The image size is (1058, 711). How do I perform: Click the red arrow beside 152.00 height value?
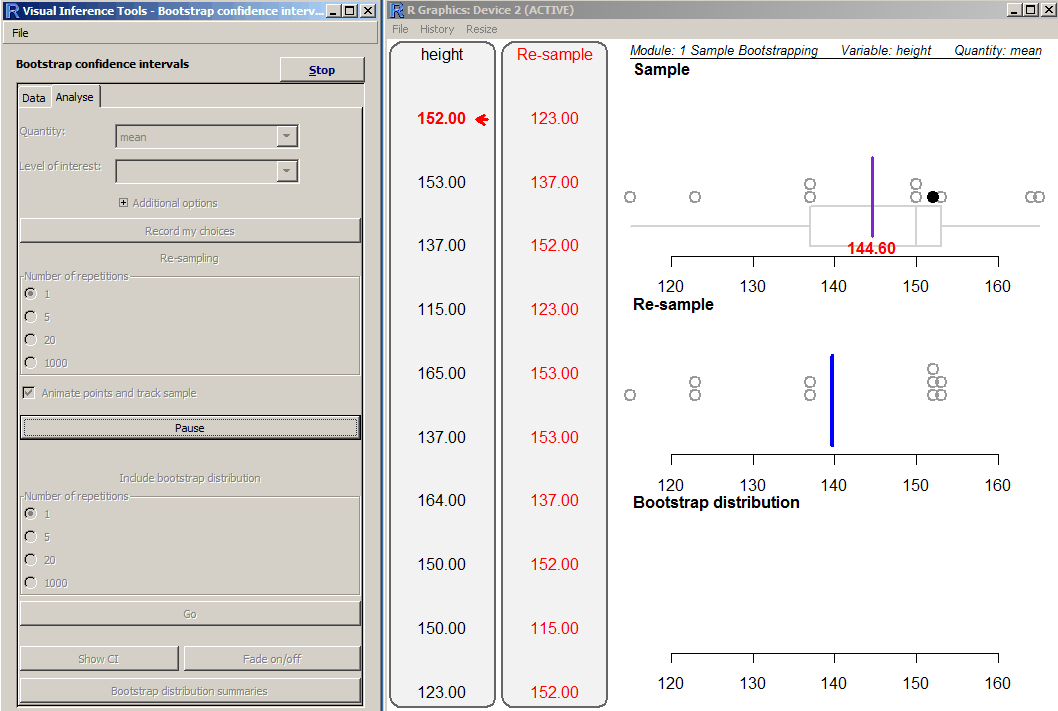482,120
